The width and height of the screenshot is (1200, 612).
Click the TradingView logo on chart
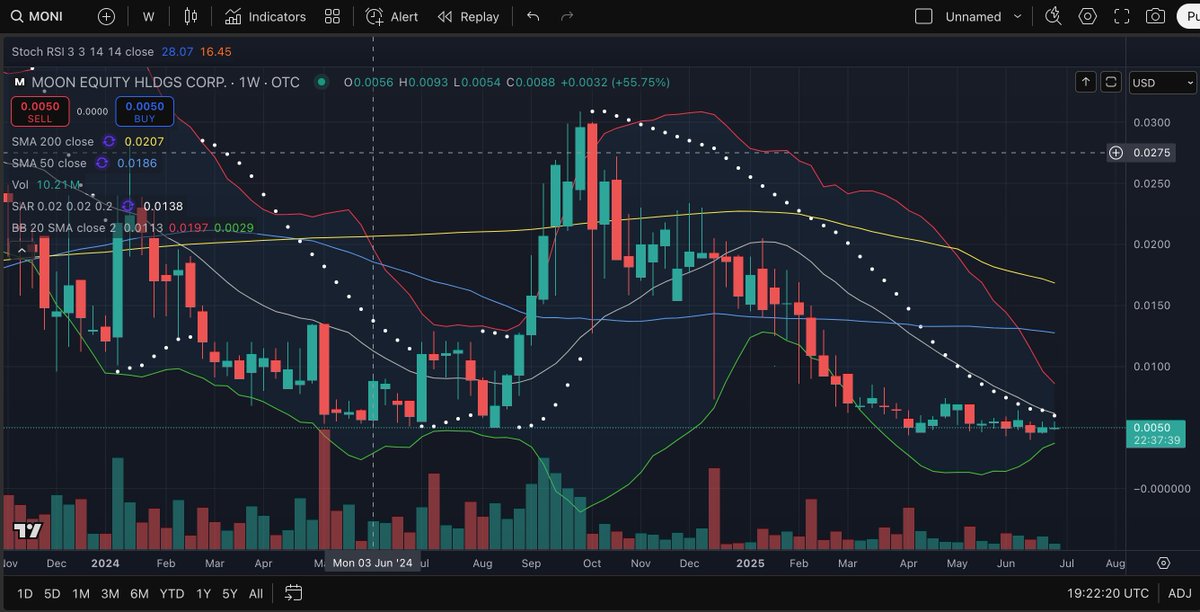pyautogui.click(x=28, y=530)
